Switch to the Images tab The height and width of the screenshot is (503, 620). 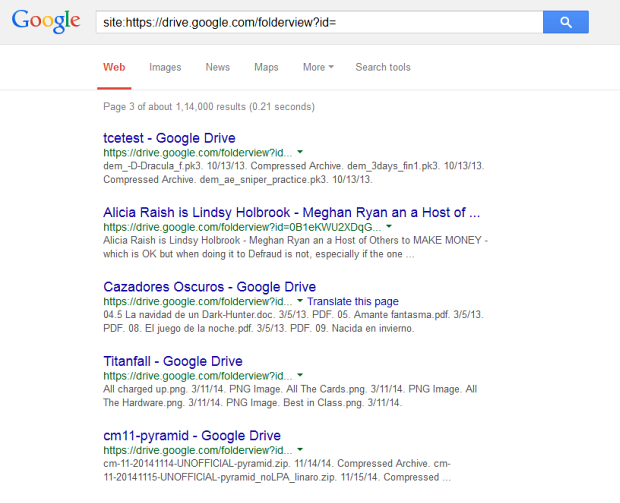tap(165, 67)
